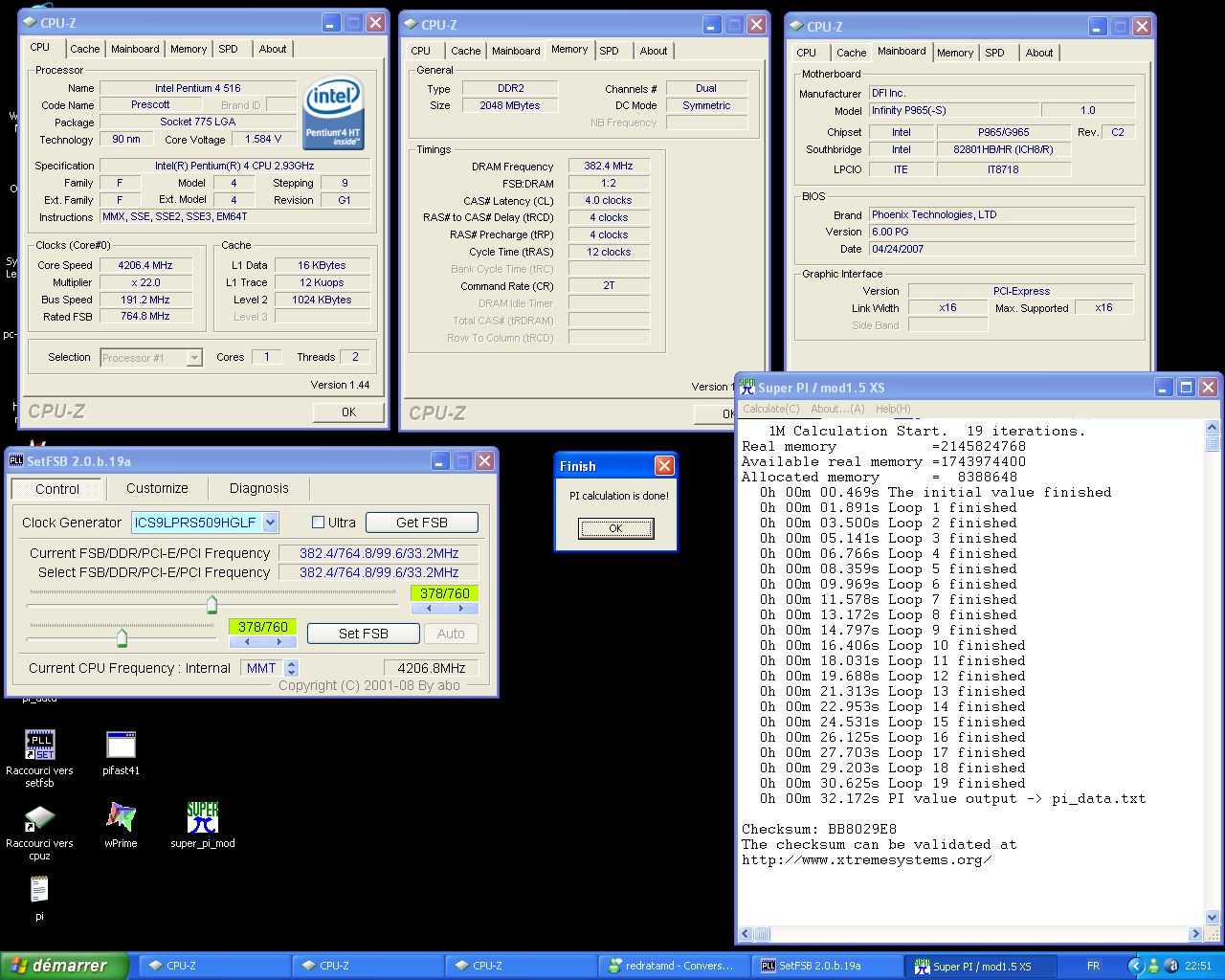Open CPU tab in mainboard CPU-Z window
Image resolution: width=1225 pixels, height=980 pixels.
coord(806,53)
